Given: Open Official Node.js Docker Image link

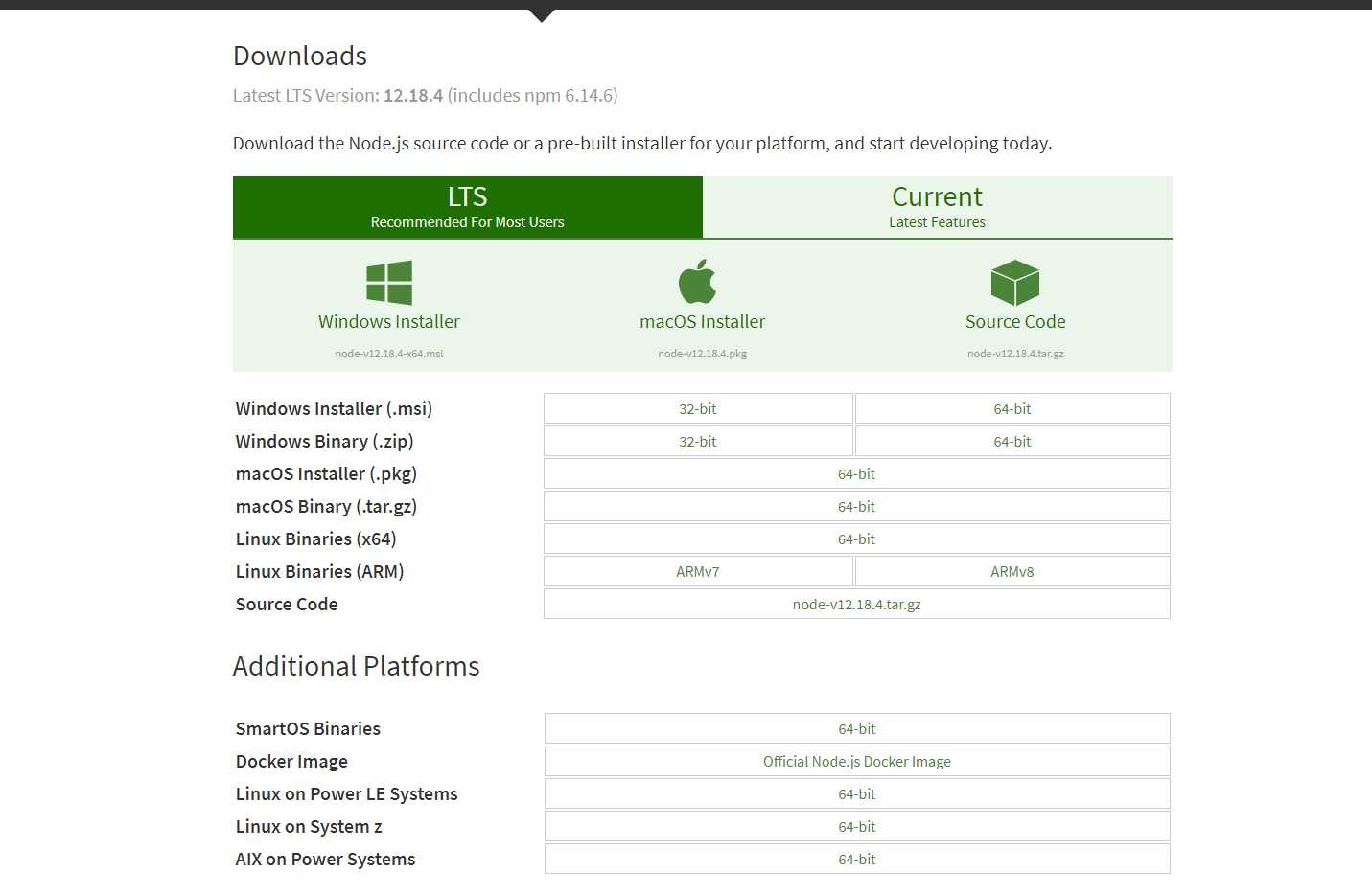Looking at the screenshot, I should (857, 761).
